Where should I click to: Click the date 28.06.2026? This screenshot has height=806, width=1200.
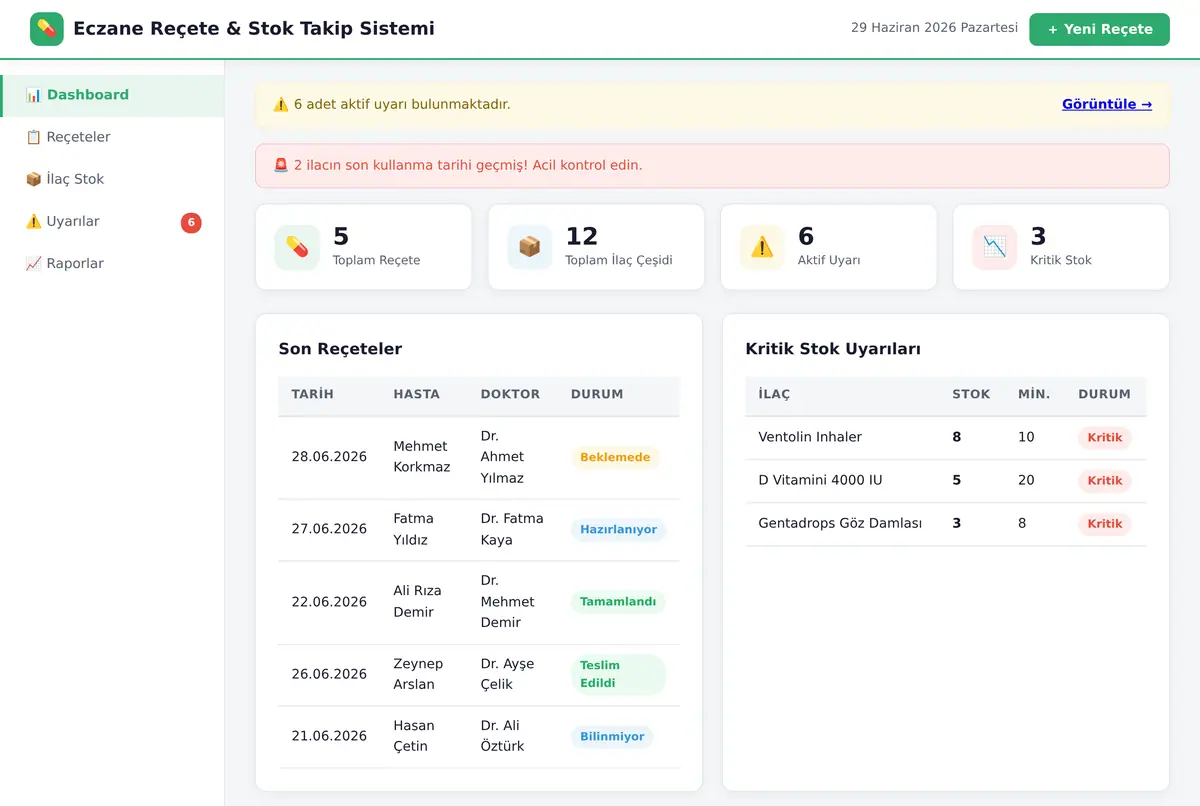pos(329,457)
